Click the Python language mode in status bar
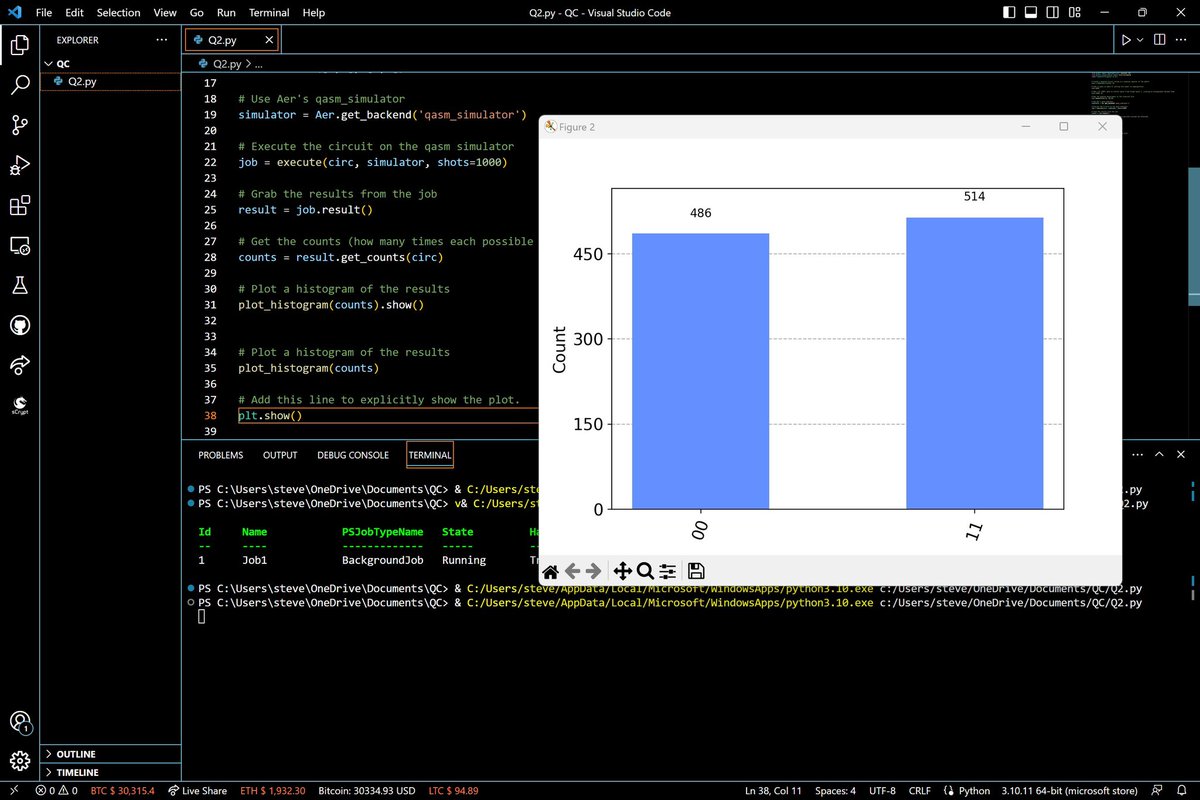 pyautogui.click(x=967, y=791)
